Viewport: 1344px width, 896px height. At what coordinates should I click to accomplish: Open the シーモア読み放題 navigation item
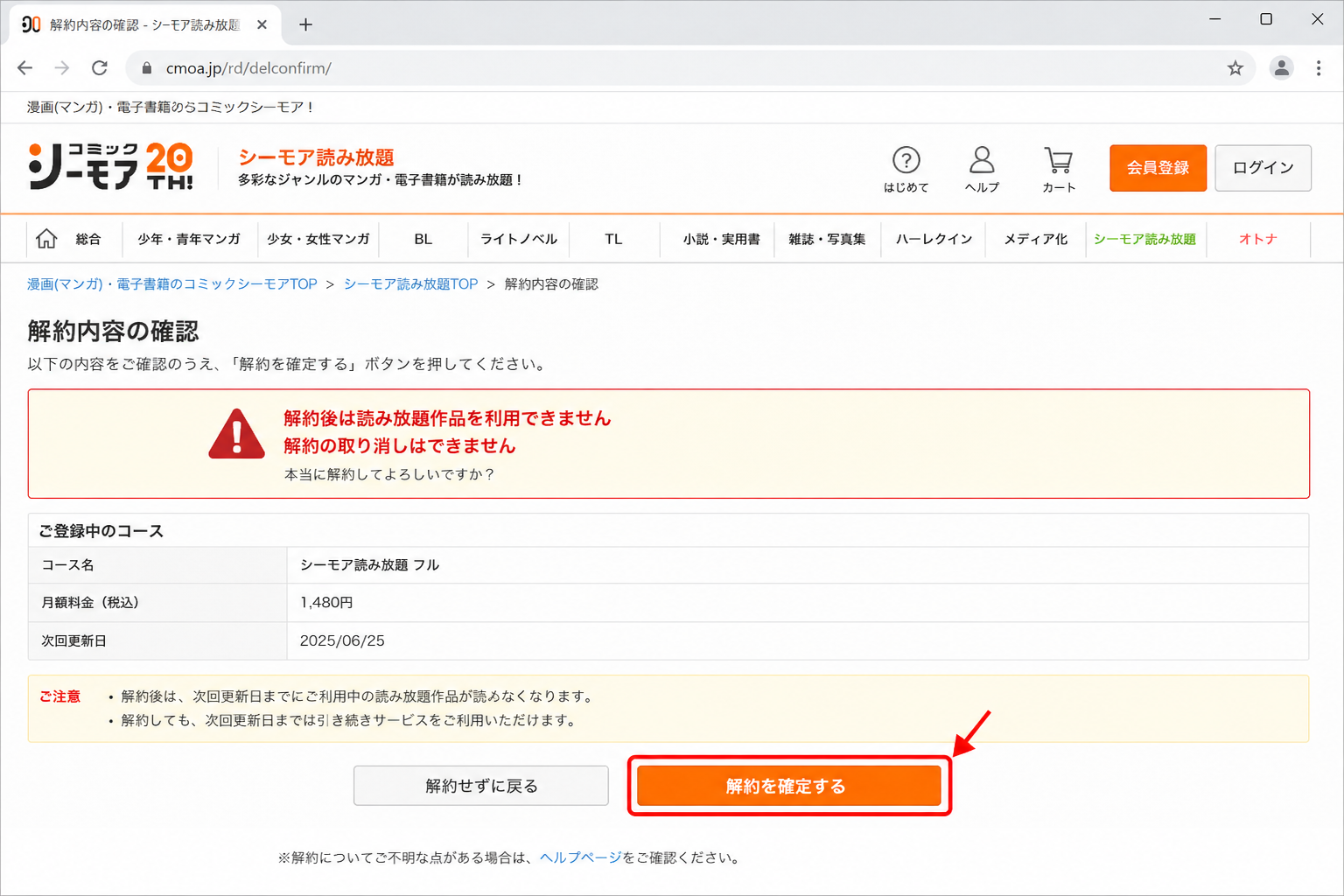pos(1144,239)
